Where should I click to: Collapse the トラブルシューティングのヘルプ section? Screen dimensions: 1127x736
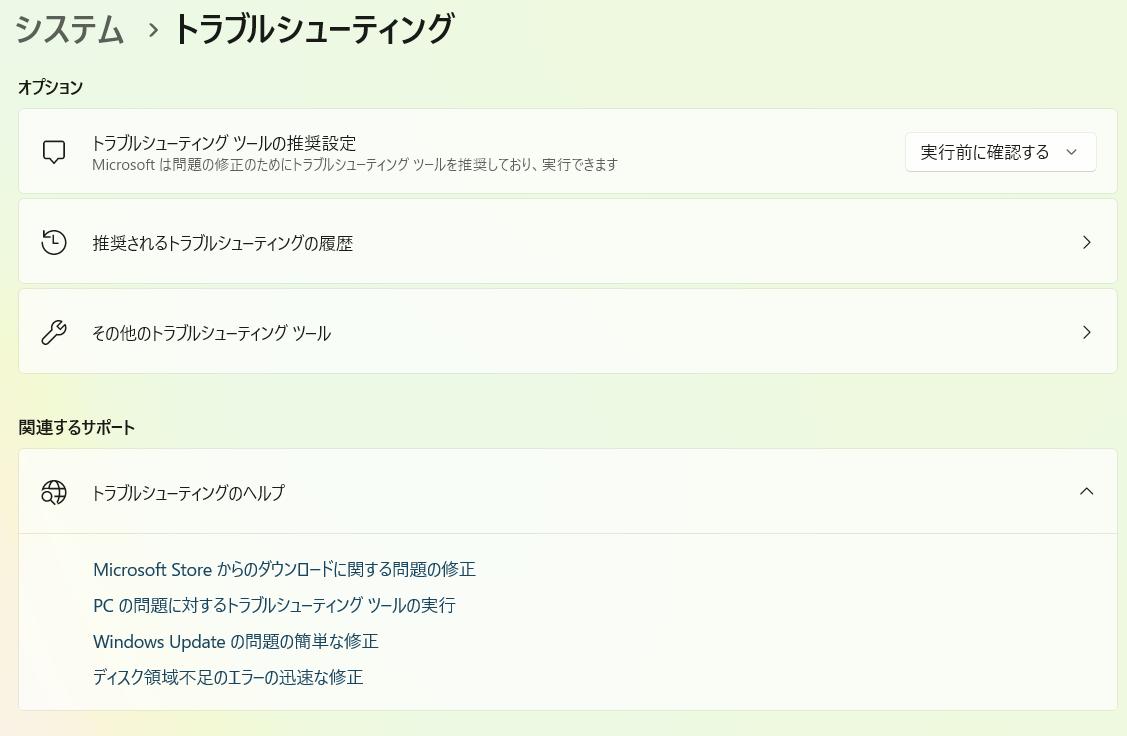(x=1086, y=491)
